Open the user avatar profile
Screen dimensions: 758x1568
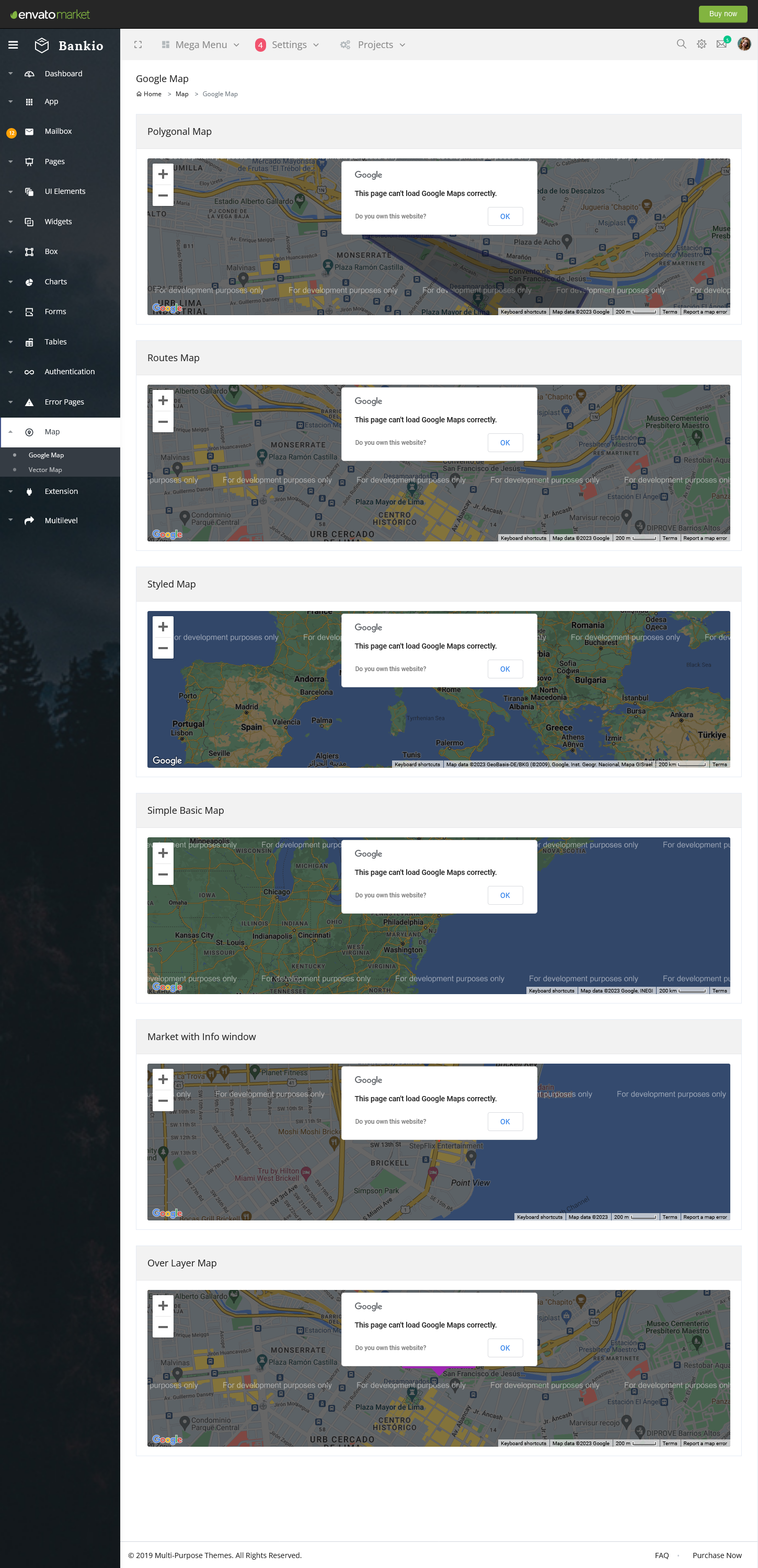pyautogui.click(x=744, y=44)
